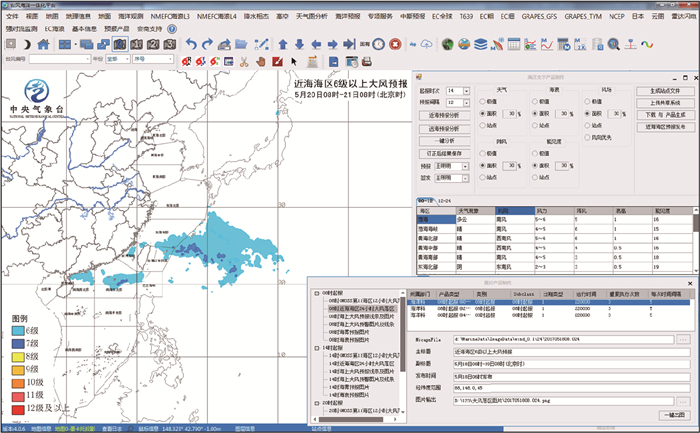Click the 一键分析 button

tap(447, 140)
